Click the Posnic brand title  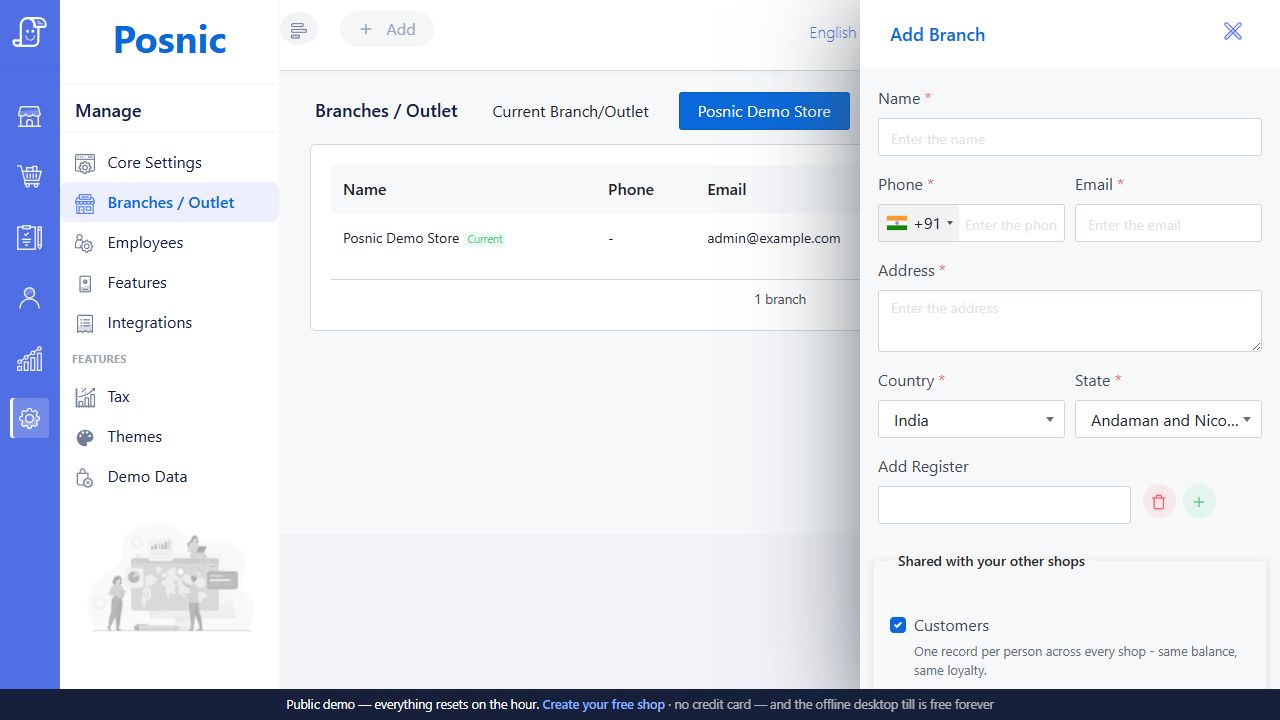coord(170,40)
